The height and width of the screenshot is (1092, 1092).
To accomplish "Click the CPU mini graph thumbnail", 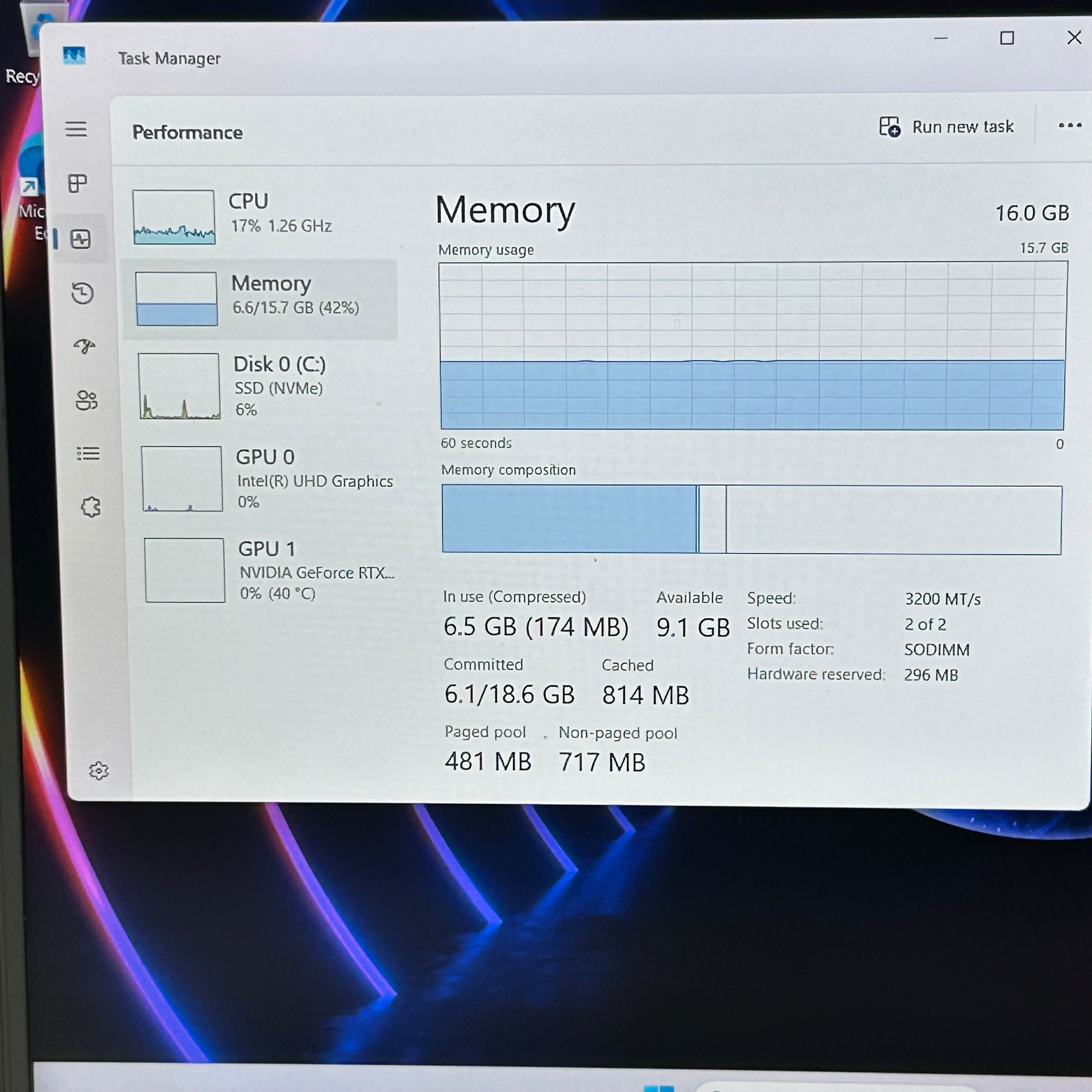I will [174, 217].
